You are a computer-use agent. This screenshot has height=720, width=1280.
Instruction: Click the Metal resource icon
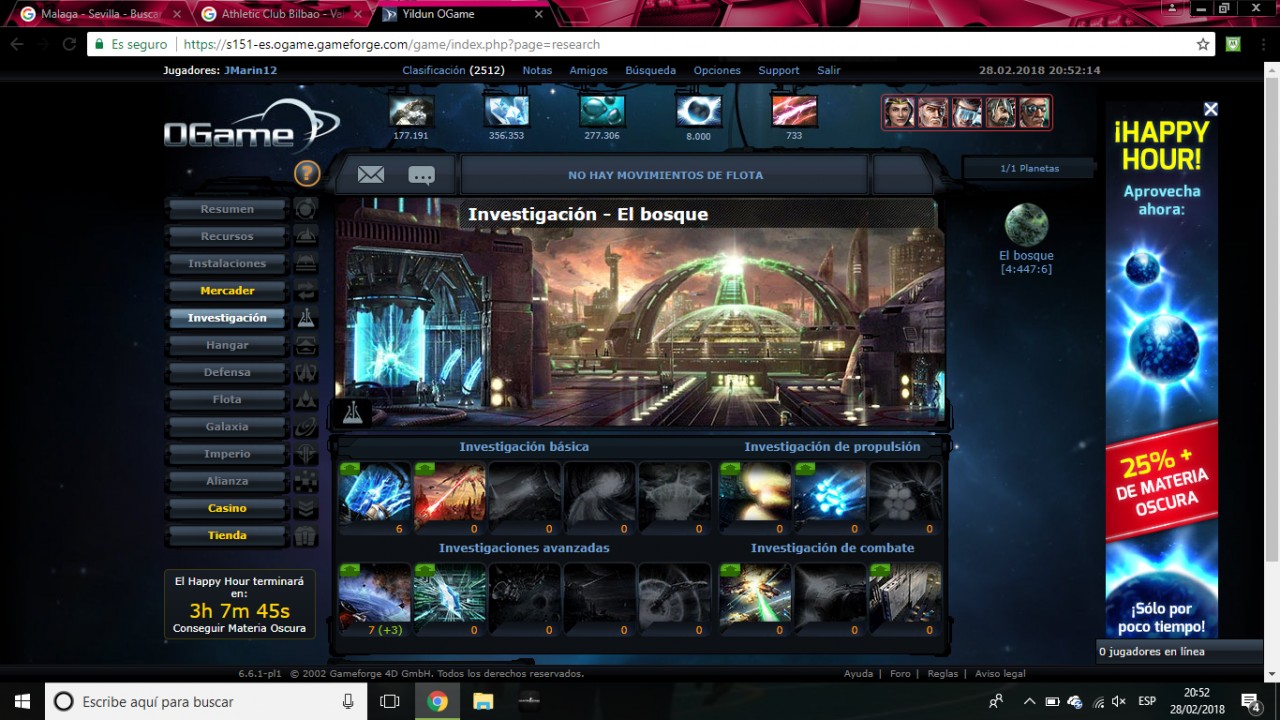click(411, 110)
